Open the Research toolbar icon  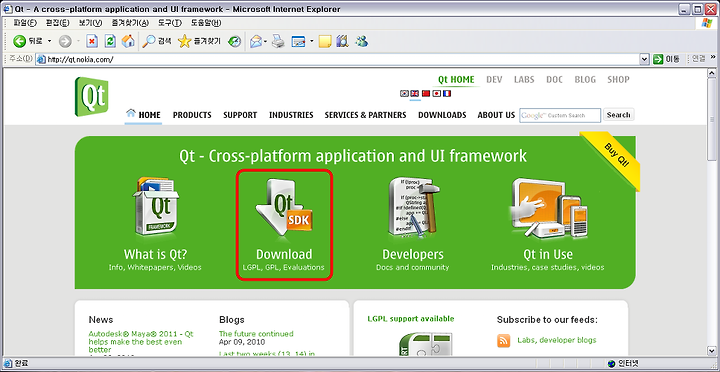point(343,42)
